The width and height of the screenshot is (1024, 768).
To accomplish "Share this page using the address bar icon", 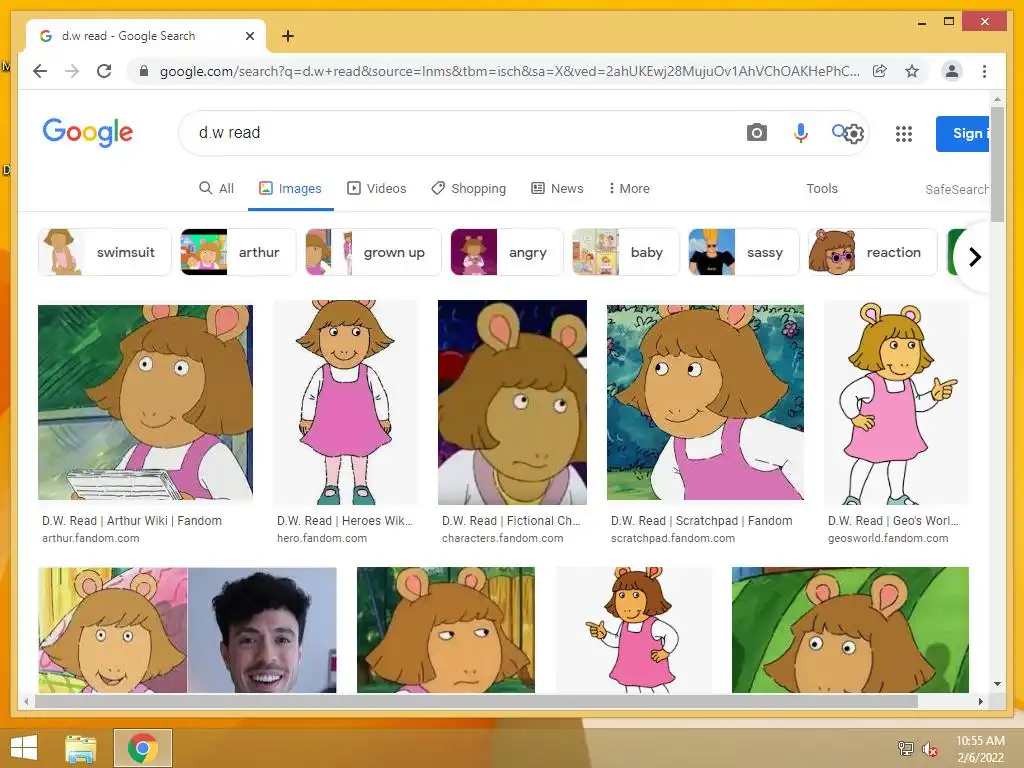I will click(880, 71).
